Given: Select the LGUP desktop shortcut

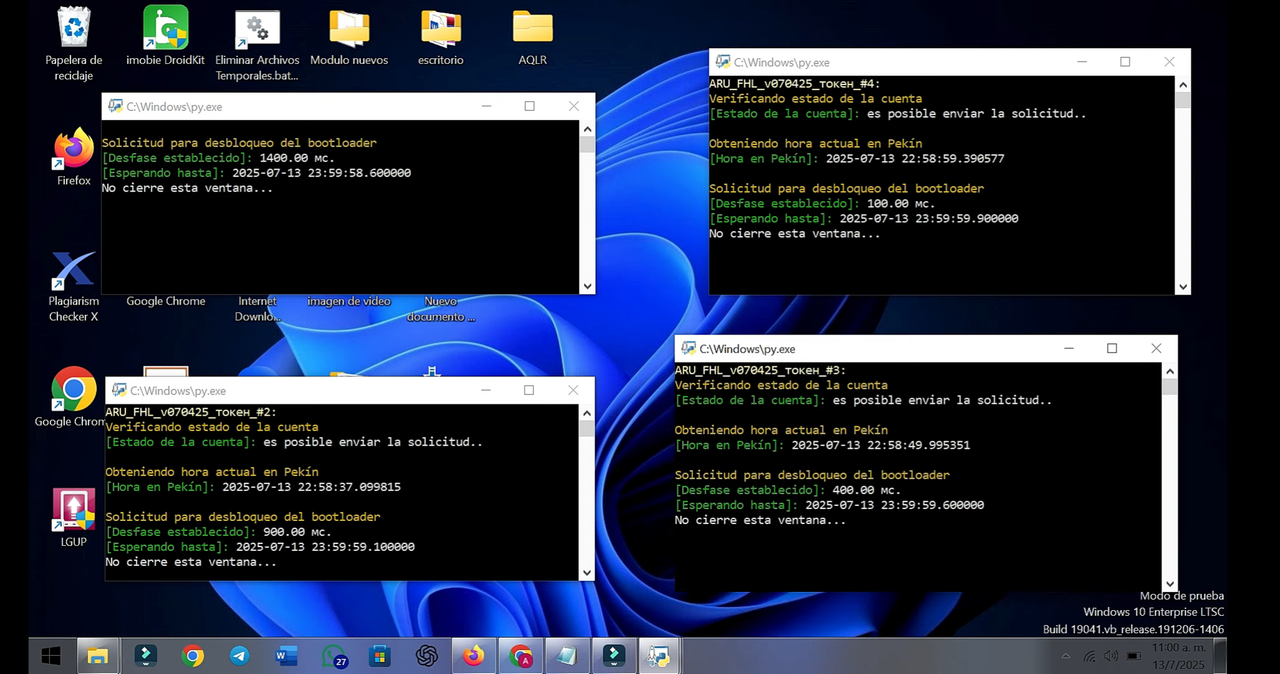Looking at the screenshot, I should coord(74,517).
